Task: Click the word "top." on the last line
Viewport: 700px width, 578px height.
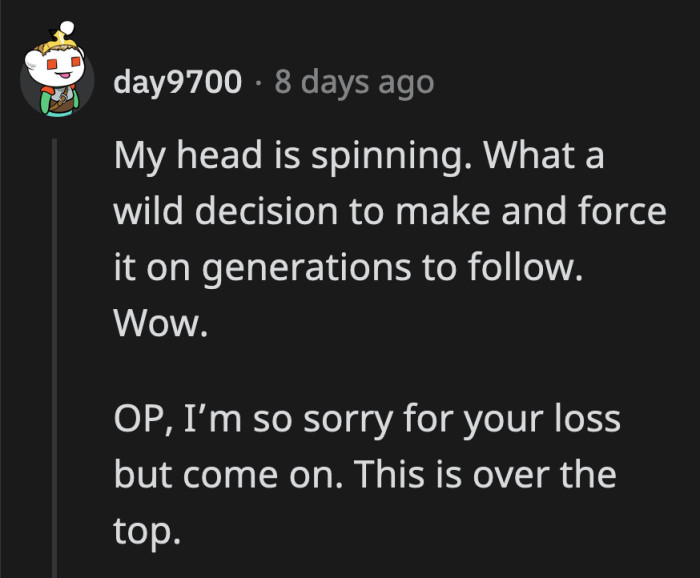Action: [x=146, y=530]
